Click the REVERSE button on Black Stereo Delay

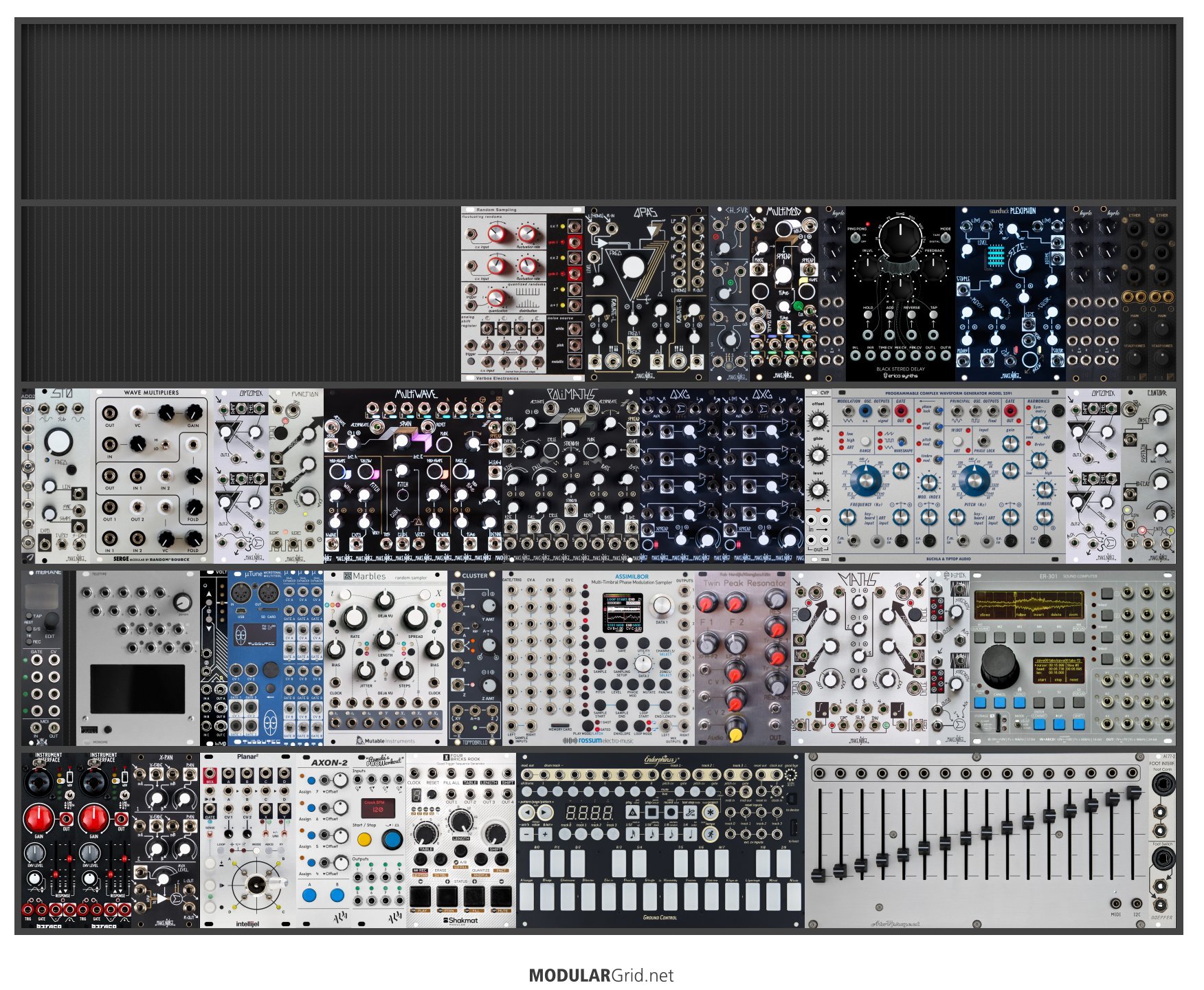[x=911, y=316]
